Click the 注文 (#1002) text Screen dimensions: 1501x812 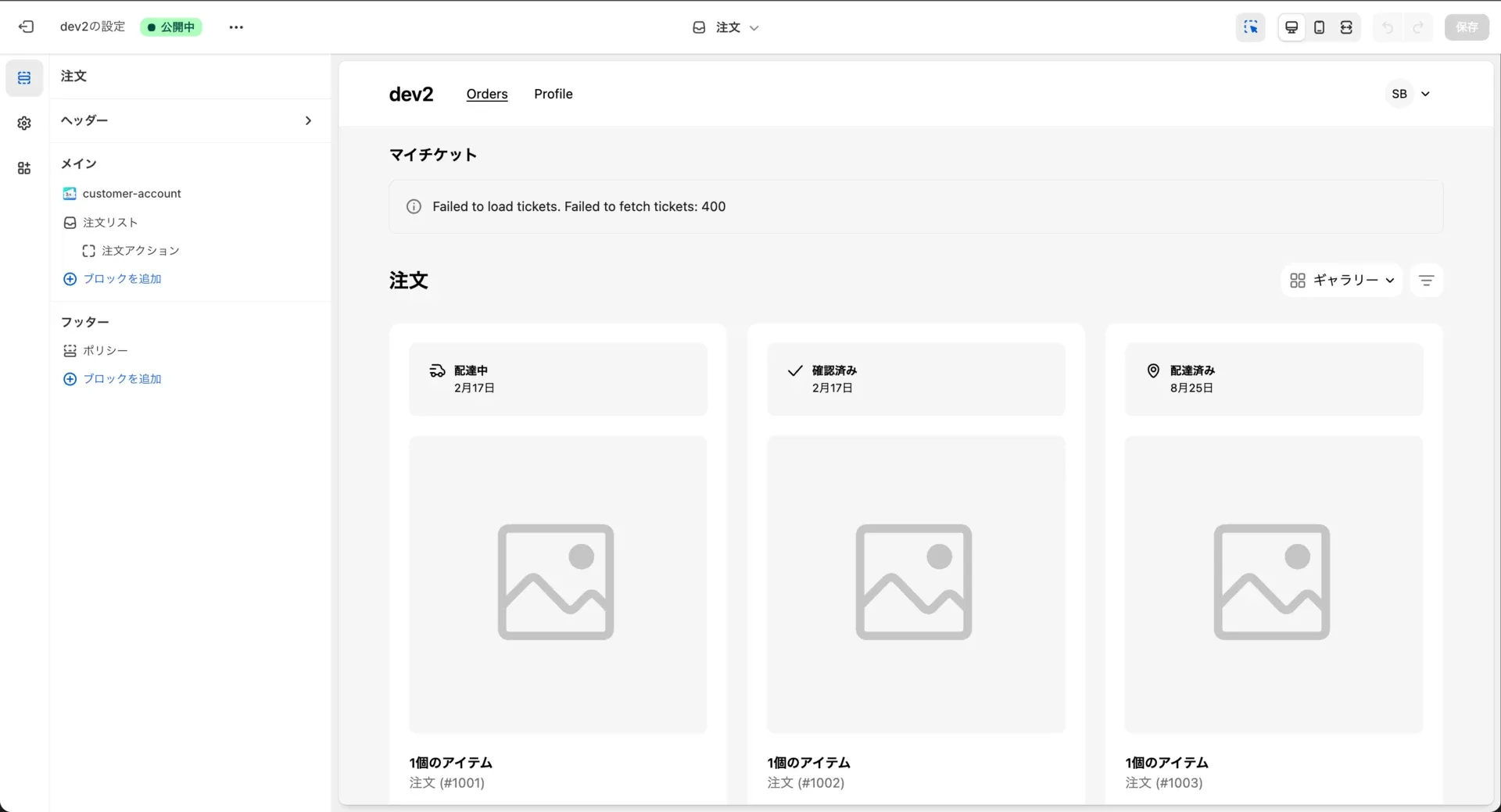(806, 782)
